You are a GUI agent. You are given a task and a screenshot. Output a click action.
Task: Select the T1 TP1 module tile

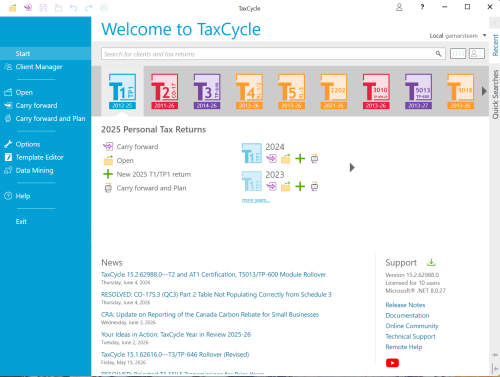(122, 91)
